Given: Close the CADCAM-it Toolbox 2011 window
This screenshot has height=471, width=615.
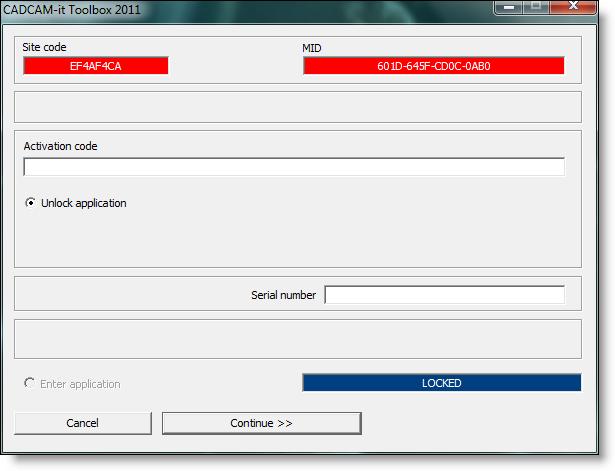Looking at the screenshot, I should coord(573,6).
